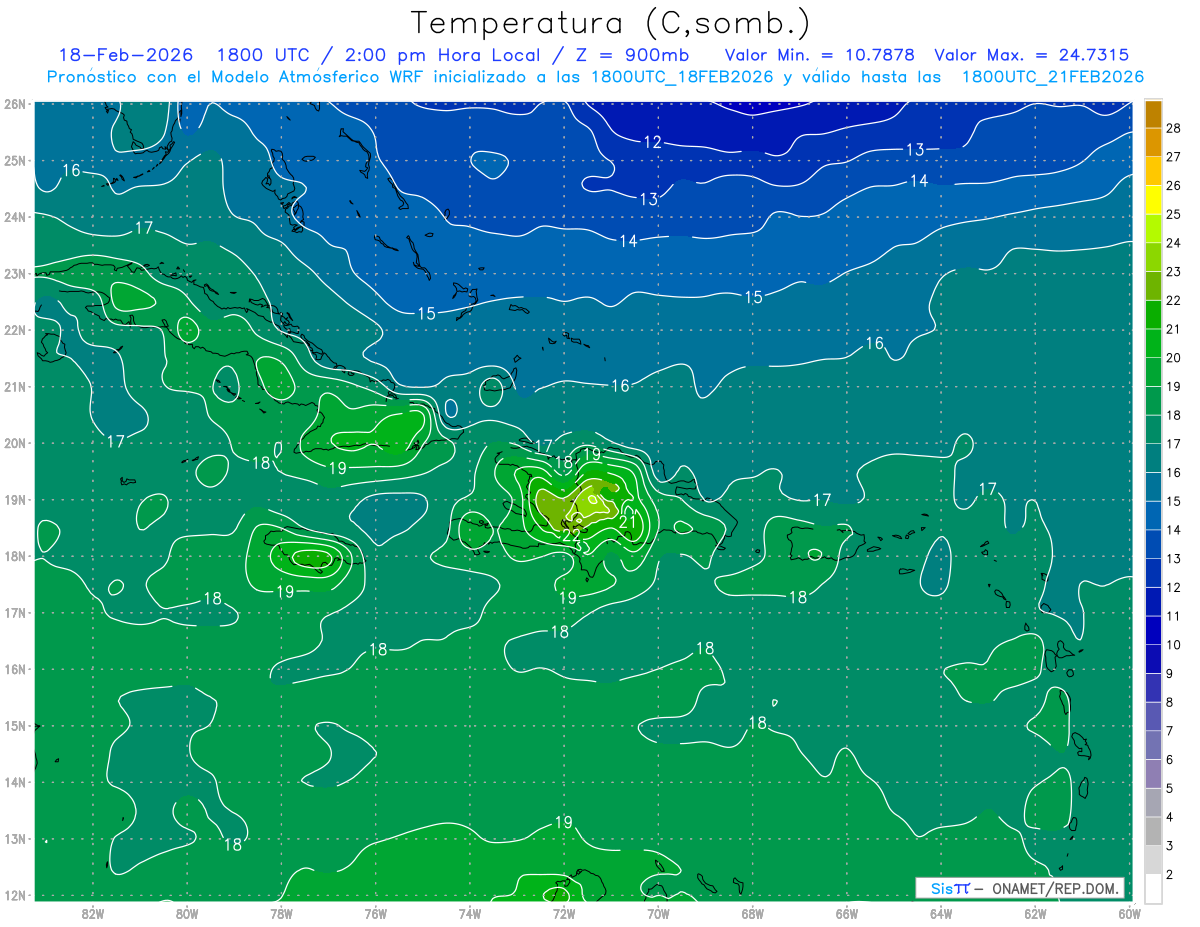Viewport: 1200px width, 927px height.
Task: Click the "1800UTC_18FEB2026" initialization time
Action: tap(682, 77)
